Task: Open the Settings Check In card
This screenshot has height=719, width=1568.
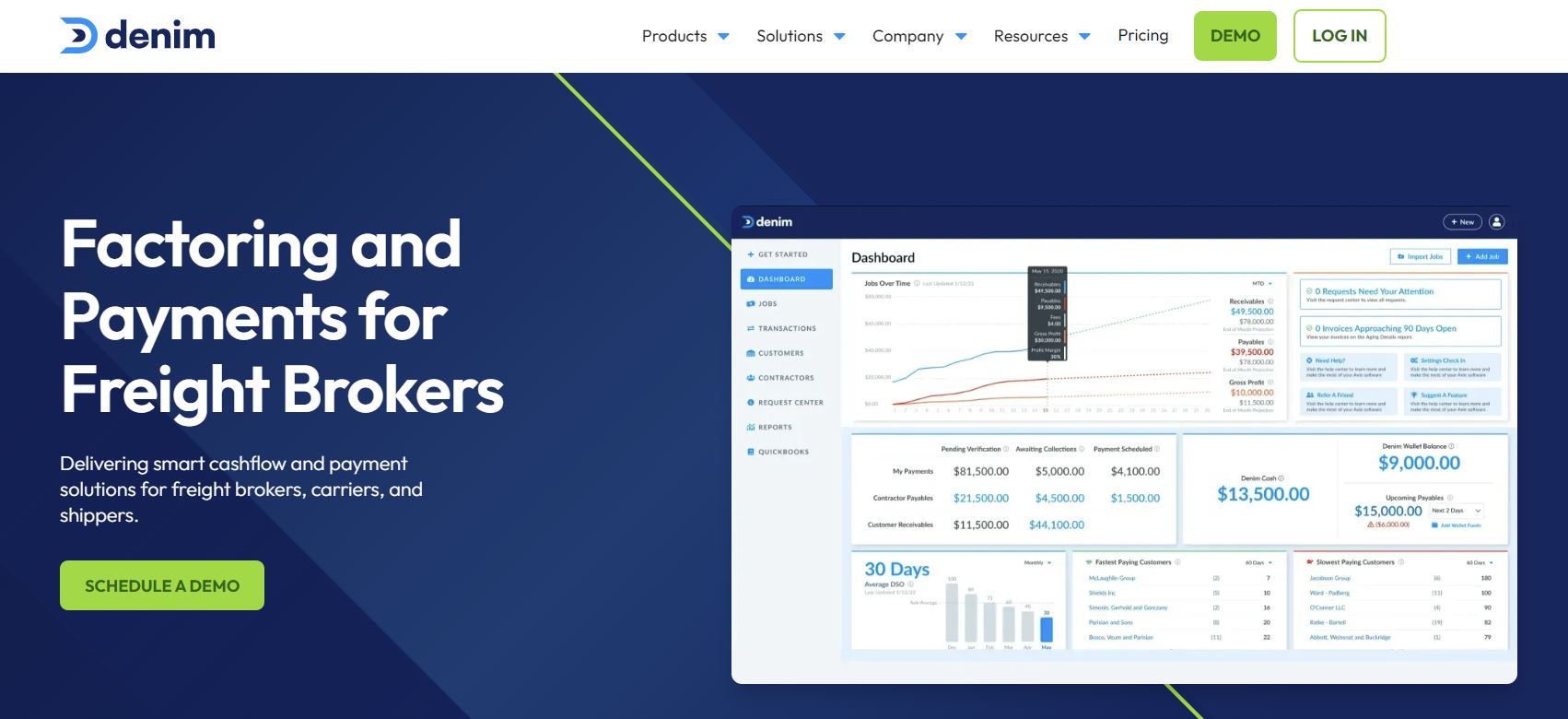Action: pyautogui.click(x=1453, y=367)
